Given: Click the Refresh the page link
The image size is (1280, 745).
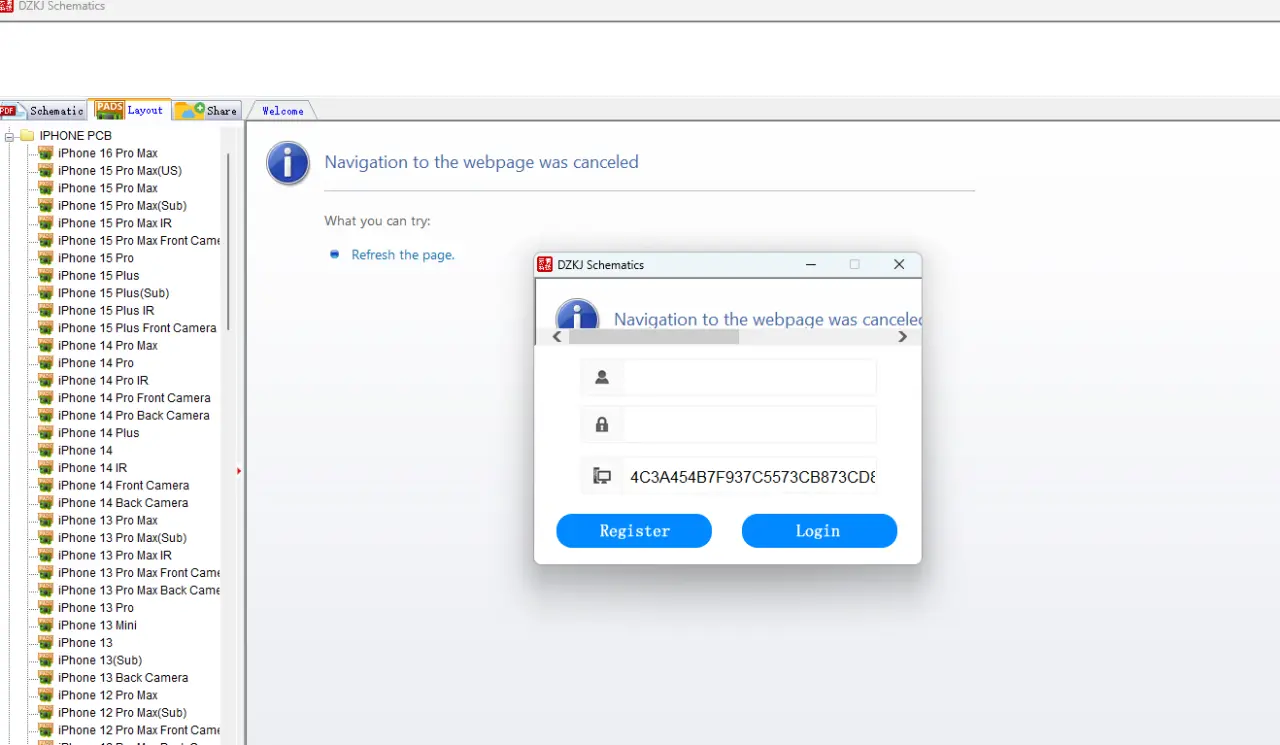Looking at the screenshot, I should coord(403,255).
